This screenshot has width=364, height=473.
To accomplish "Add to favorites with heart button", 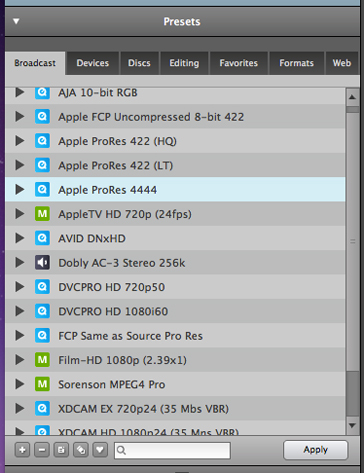I will 100,450.
